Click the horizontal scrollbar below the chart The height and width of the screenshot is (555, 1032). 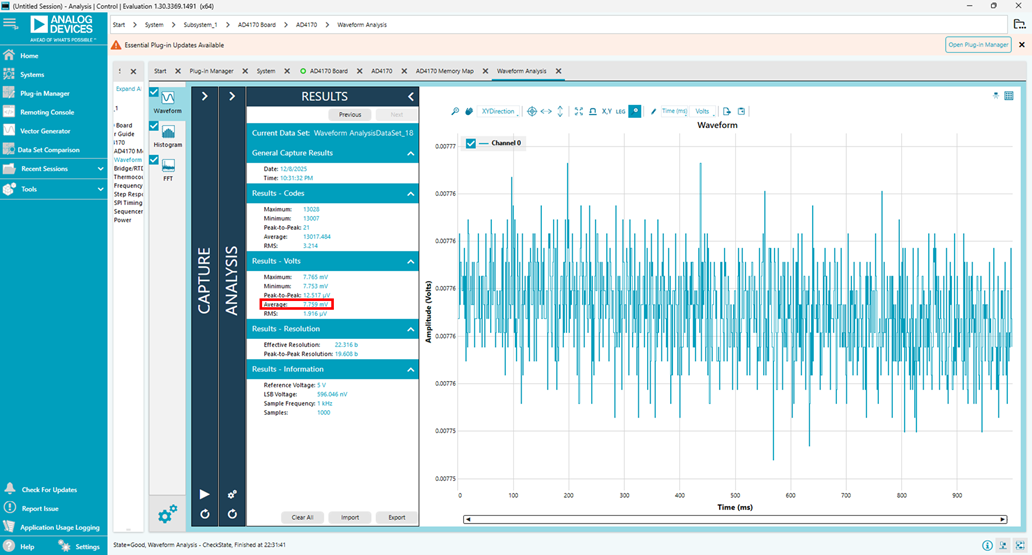735,519
